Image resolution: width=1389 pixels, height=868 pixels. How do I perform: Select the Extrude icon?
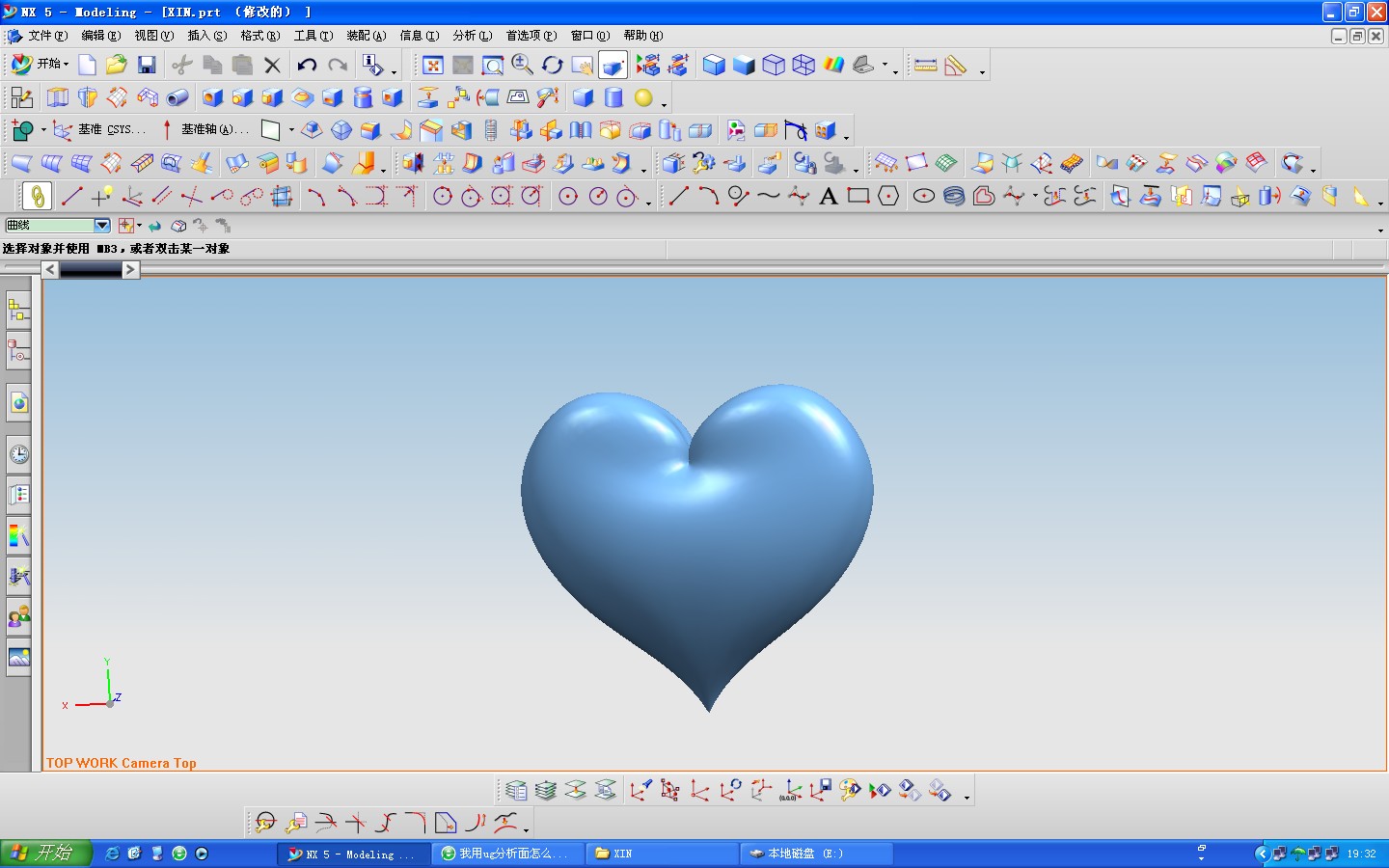[58, 97]
